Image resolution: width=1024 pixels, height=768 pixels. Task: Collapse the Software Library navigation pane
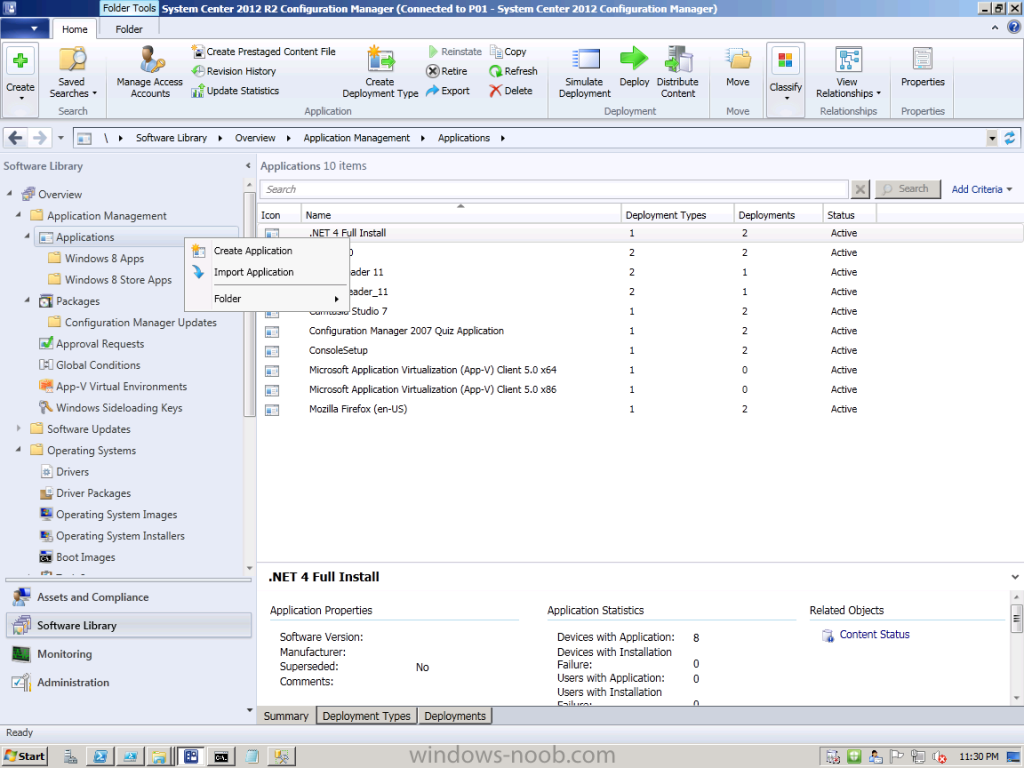click(248, 166)
